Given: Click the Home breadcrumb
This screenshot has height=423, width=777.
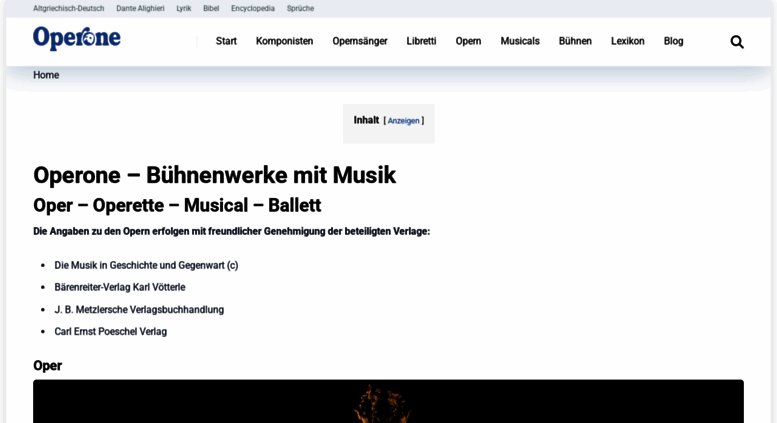Looking at the screenshot, I should point(46,75).
